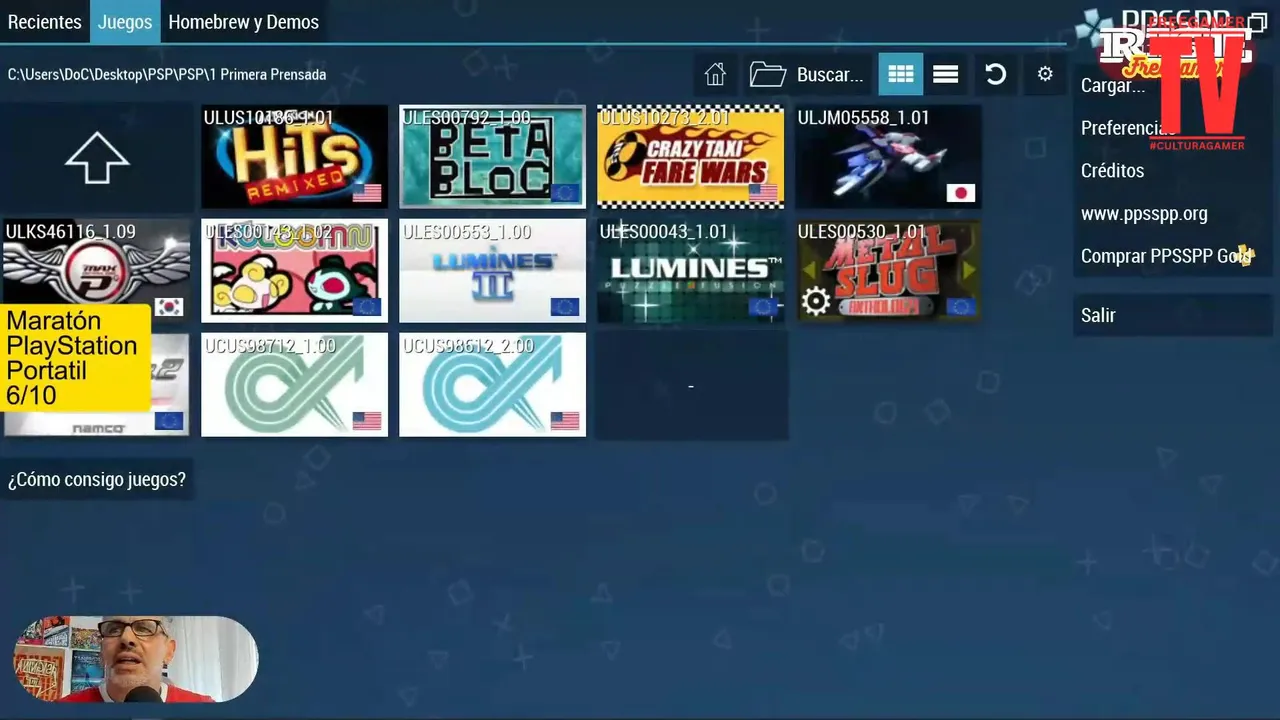Launch ULJM05558 spaceship game
This screenshot has width=1280, height=720.
tap(888, 157)
